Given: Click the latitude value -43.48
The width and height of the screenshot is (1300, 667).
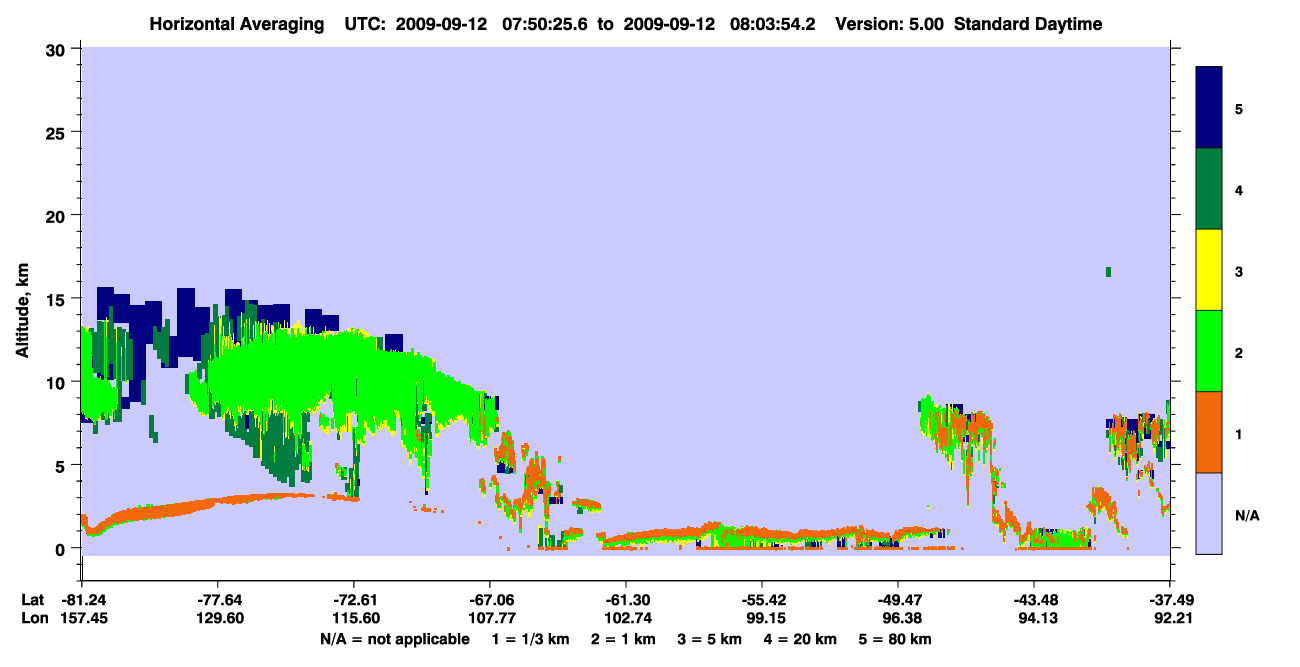Looking at the screenshot, I should (x=1034, y=600).
